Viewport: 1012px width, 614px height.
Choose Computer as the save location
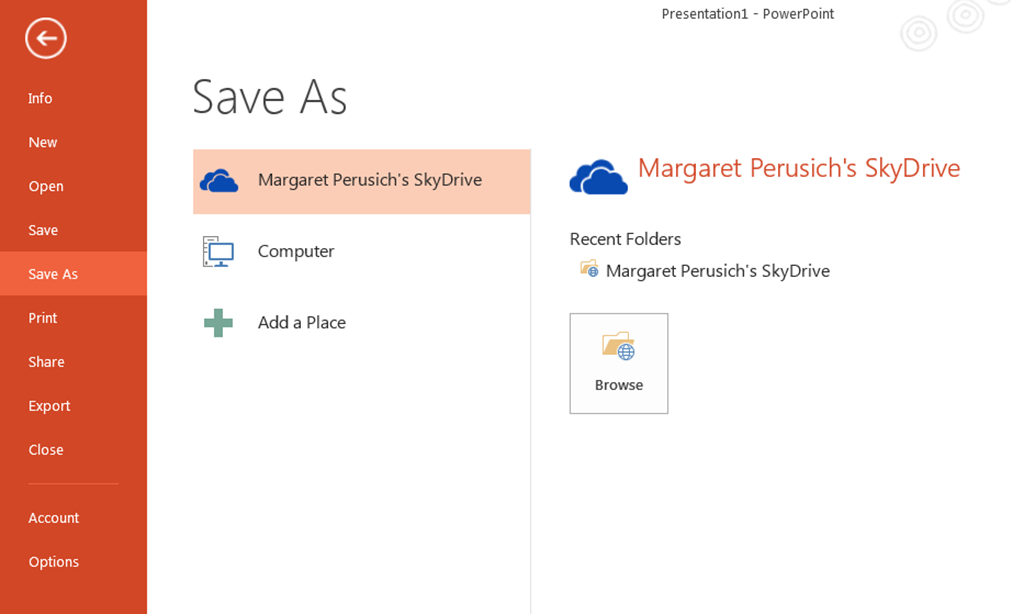(361, 251)
